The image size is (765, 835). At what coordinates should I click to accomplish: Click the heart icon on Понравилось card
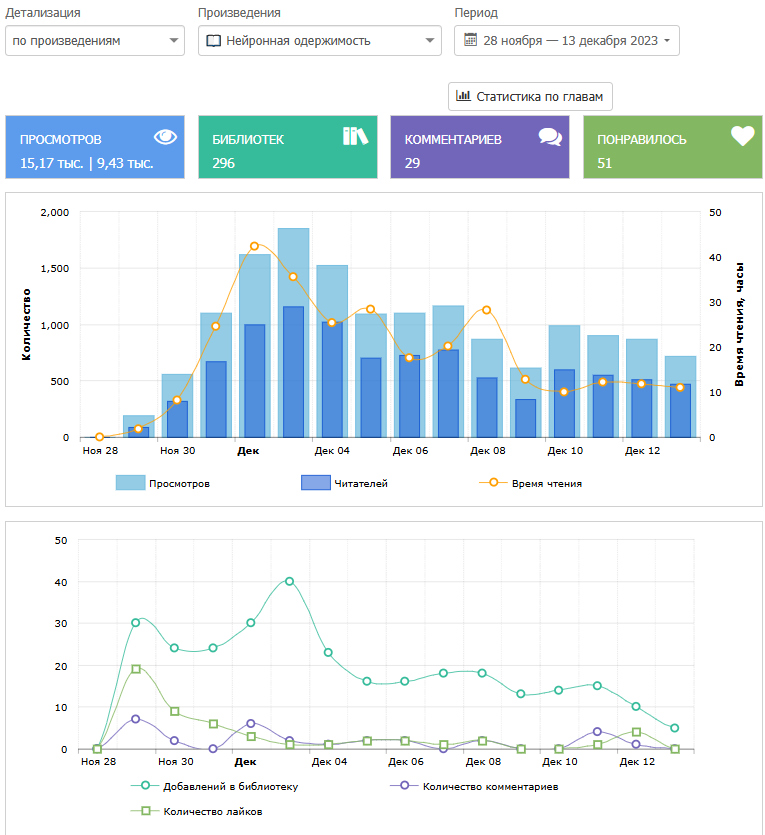(742, 136)
